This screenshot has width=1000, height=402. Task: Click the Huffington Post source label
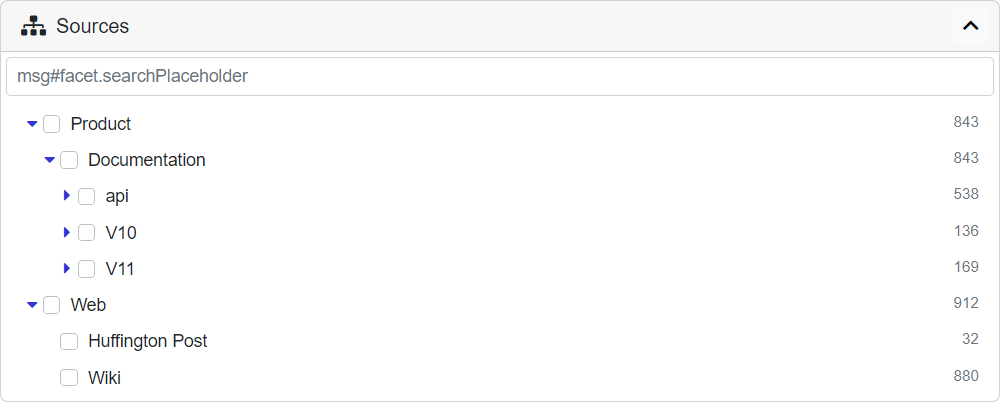(148, 341)
